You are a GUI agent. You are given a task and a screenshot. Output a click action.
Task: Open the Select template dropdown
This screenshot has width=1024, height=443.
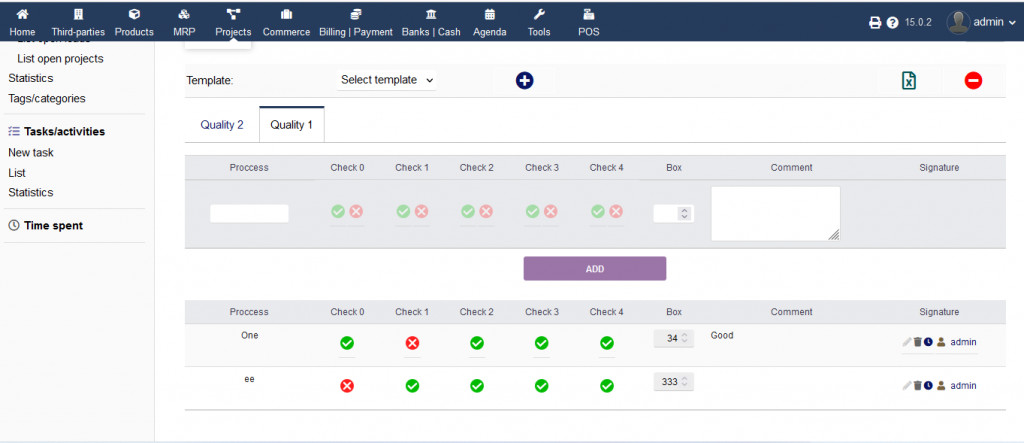[x=386, y=80]
